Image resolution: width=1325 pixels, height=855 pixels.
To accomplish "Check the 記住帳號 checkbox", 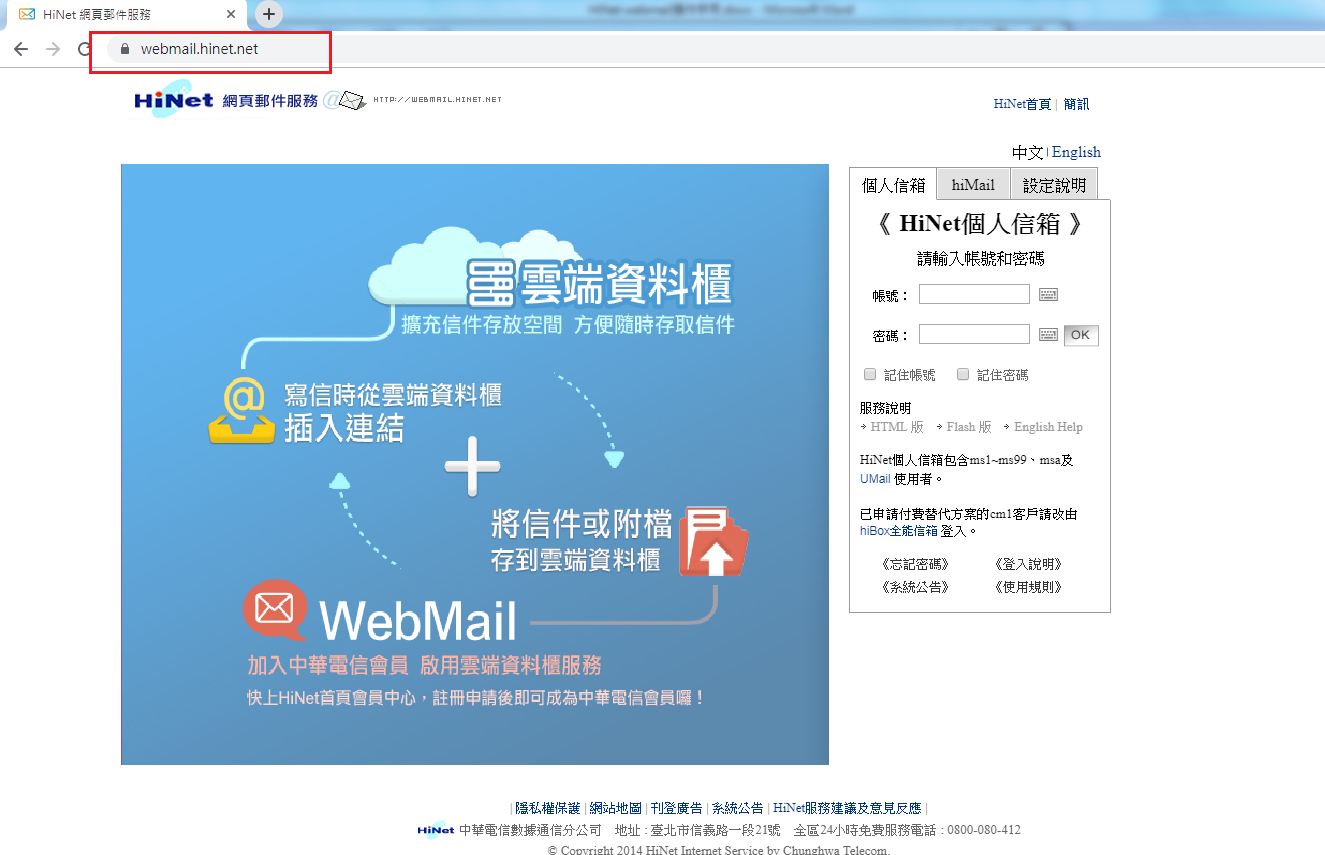I will coord(870,374).
